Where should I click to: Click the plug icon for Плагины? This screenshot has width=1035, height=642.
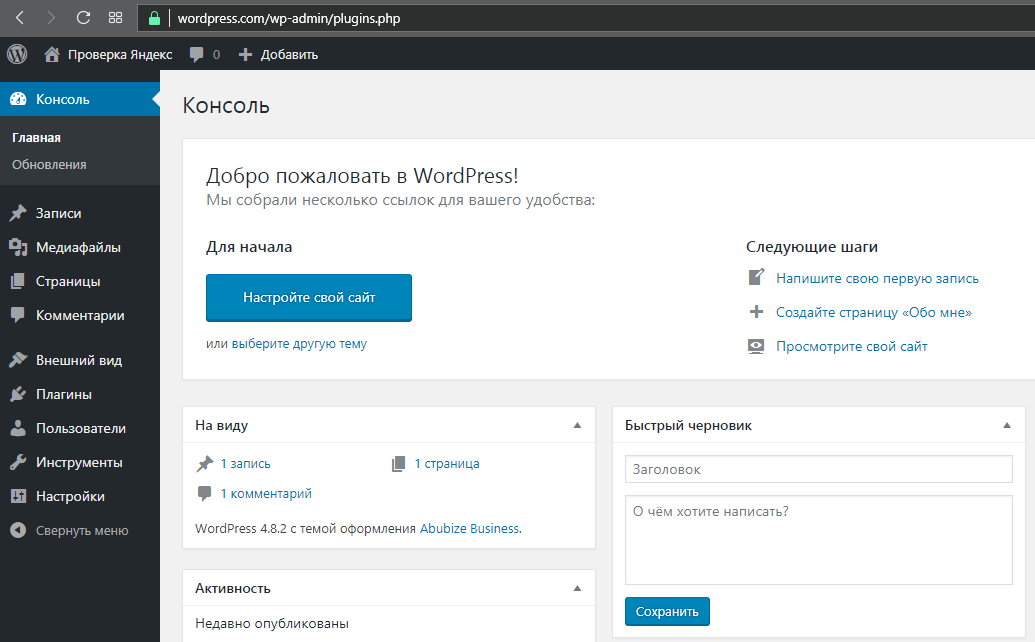17,394
